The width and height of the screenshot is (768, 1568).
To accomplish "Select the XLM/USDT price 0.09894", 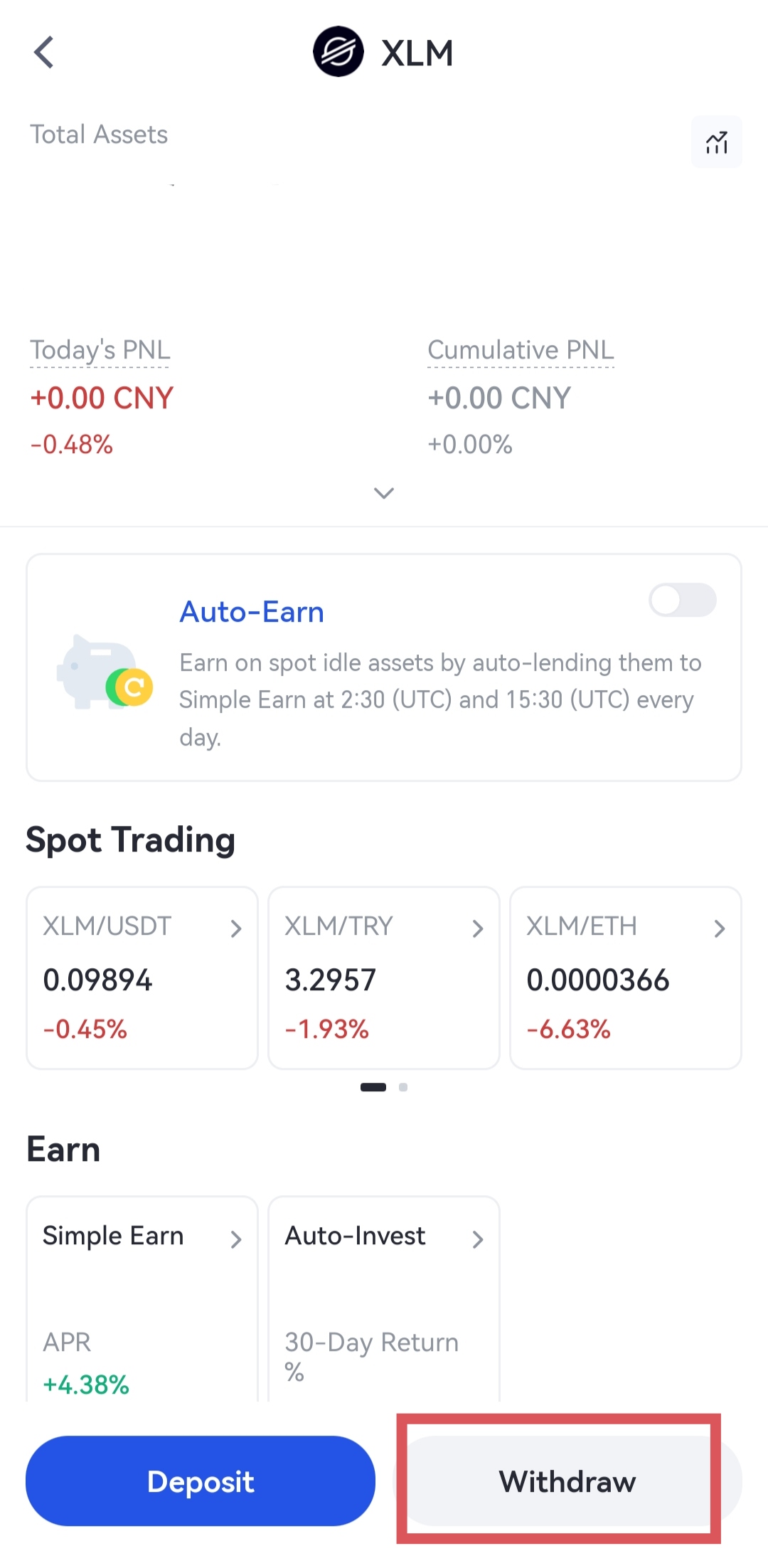I will click(97, 980).
